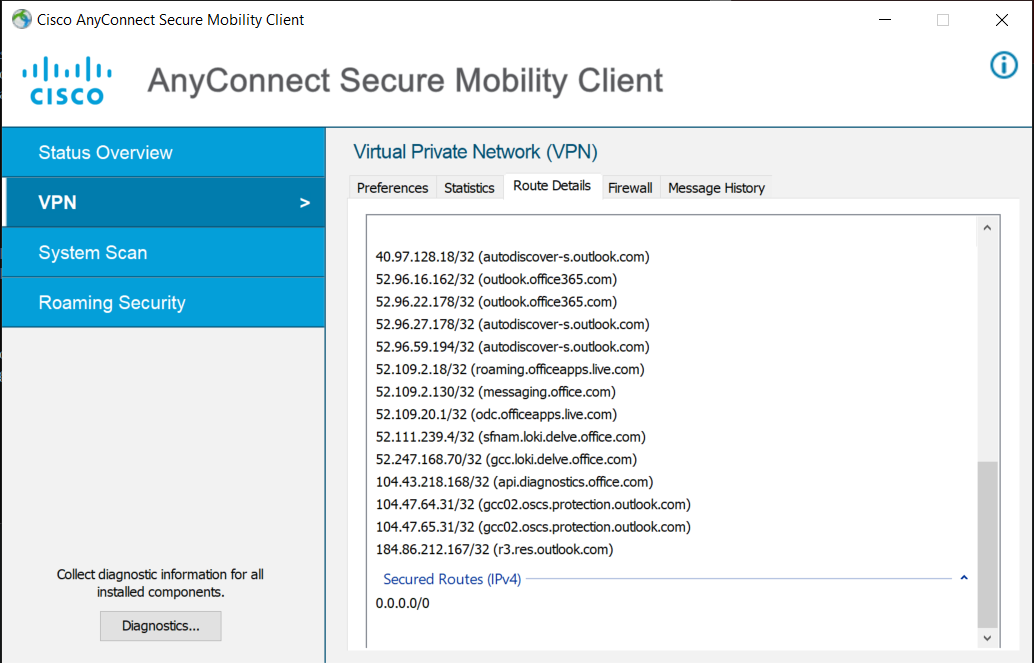Click the Cisco logo in header
Viewport: 1034px width, 663px height.
pos(67,80)
